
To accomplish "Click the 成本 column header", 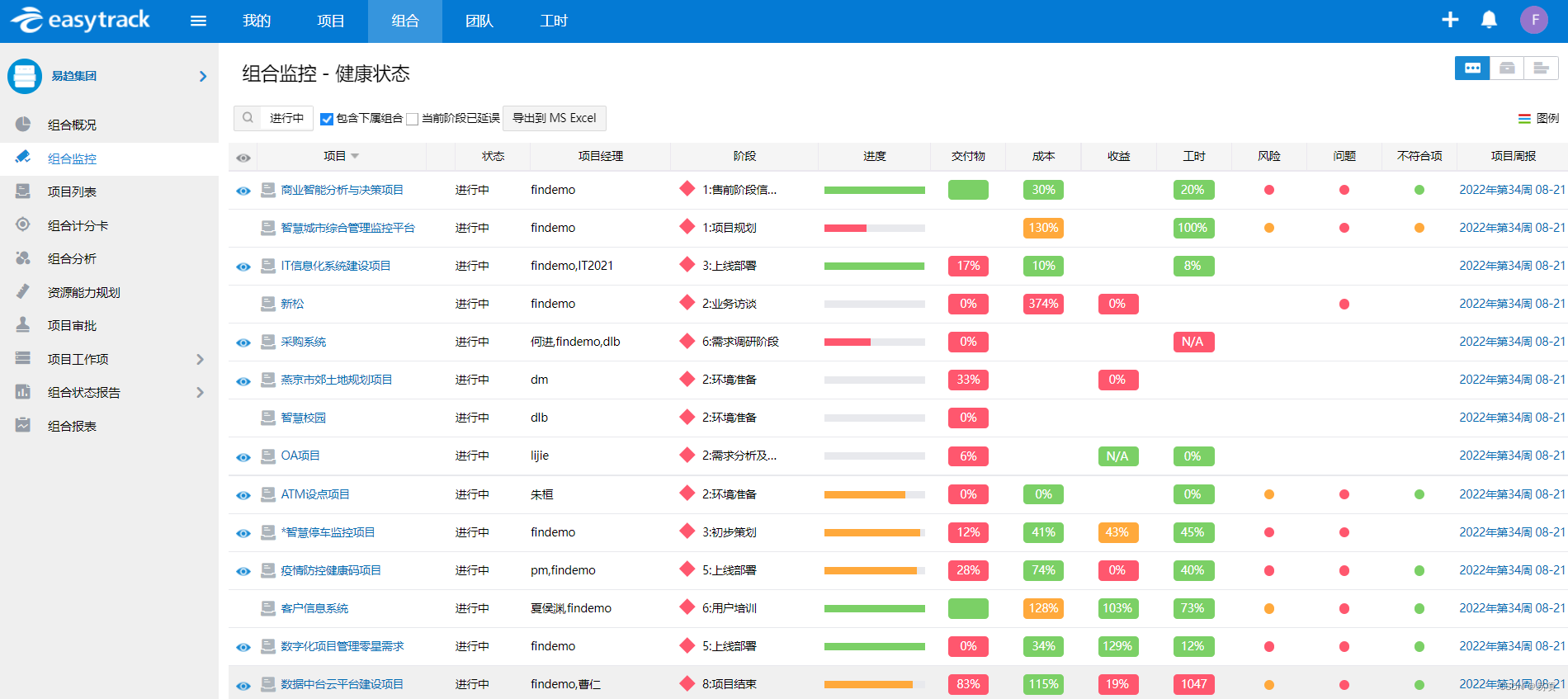I will [x=1044, y=156].
